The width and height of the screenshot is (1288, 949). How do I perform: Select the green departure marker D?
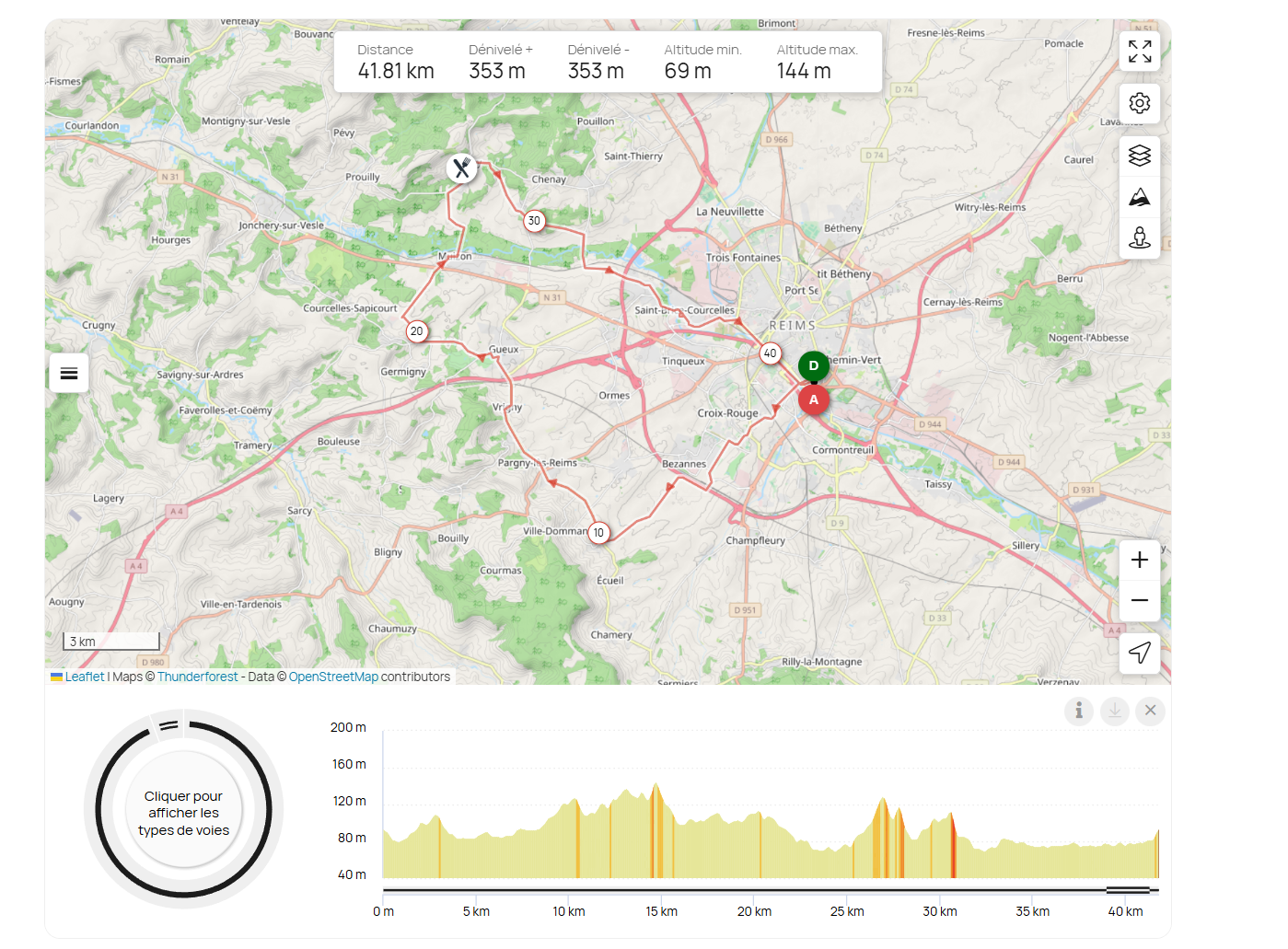[x=813, y=365]
